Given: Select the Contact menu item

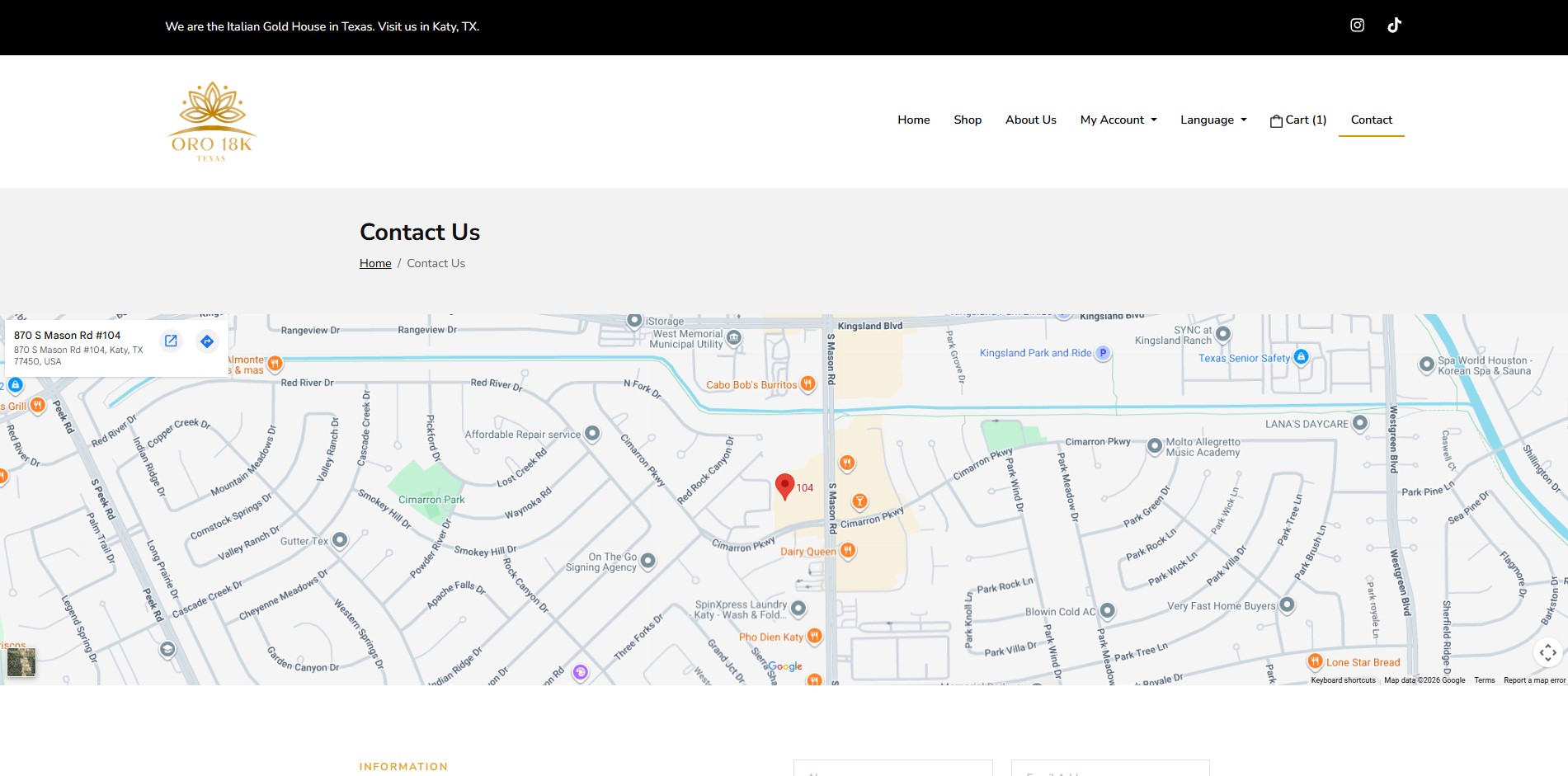Looking at the screenshot, I should tap(1372, 120).
